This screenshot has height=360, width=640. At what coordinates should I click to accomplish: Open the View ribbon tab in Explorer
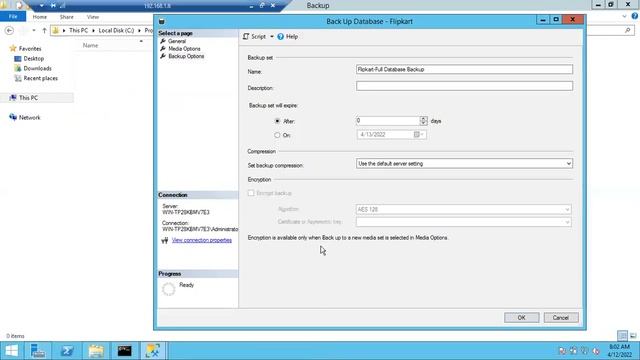[x=93, y=17]
